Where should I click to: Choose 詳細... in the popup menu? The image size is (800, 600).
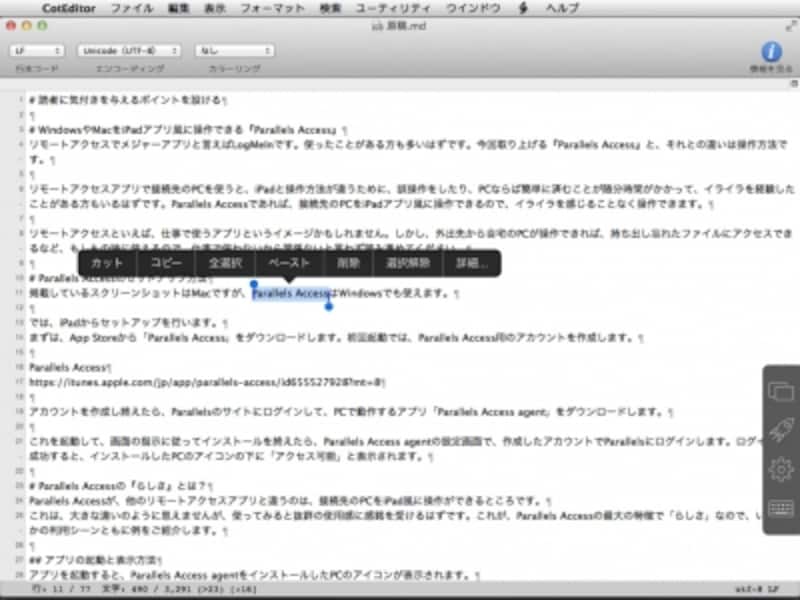click(471, 263)
